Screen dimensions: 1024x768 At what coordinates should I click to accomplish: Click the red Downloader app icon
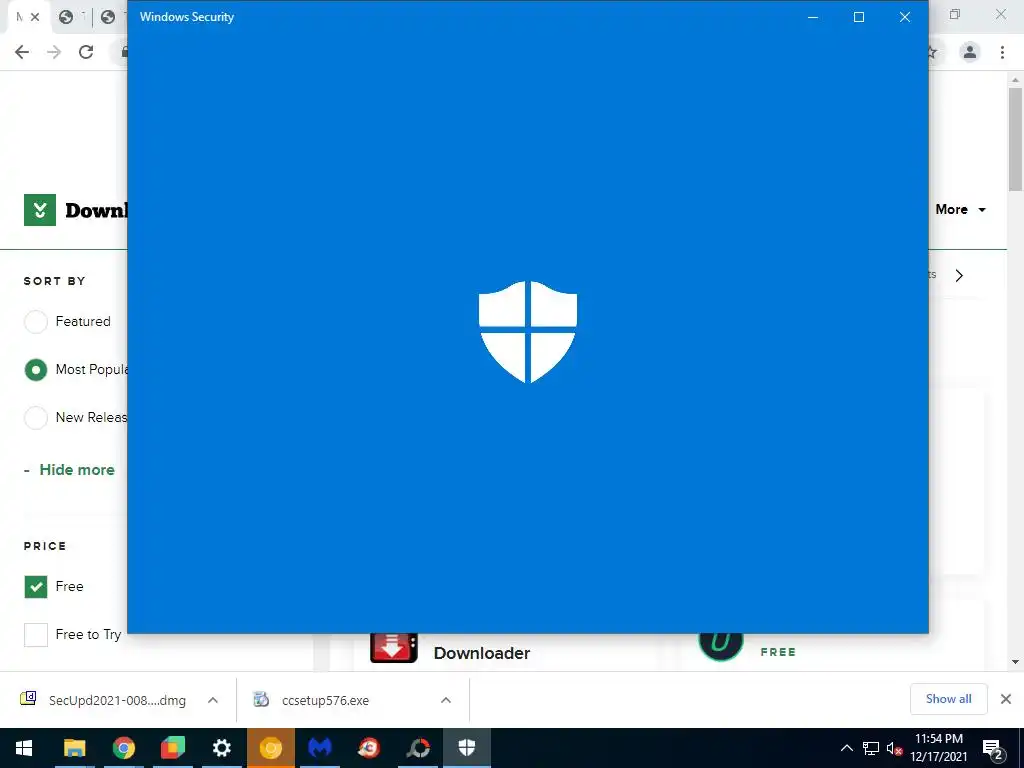[394, 648]
